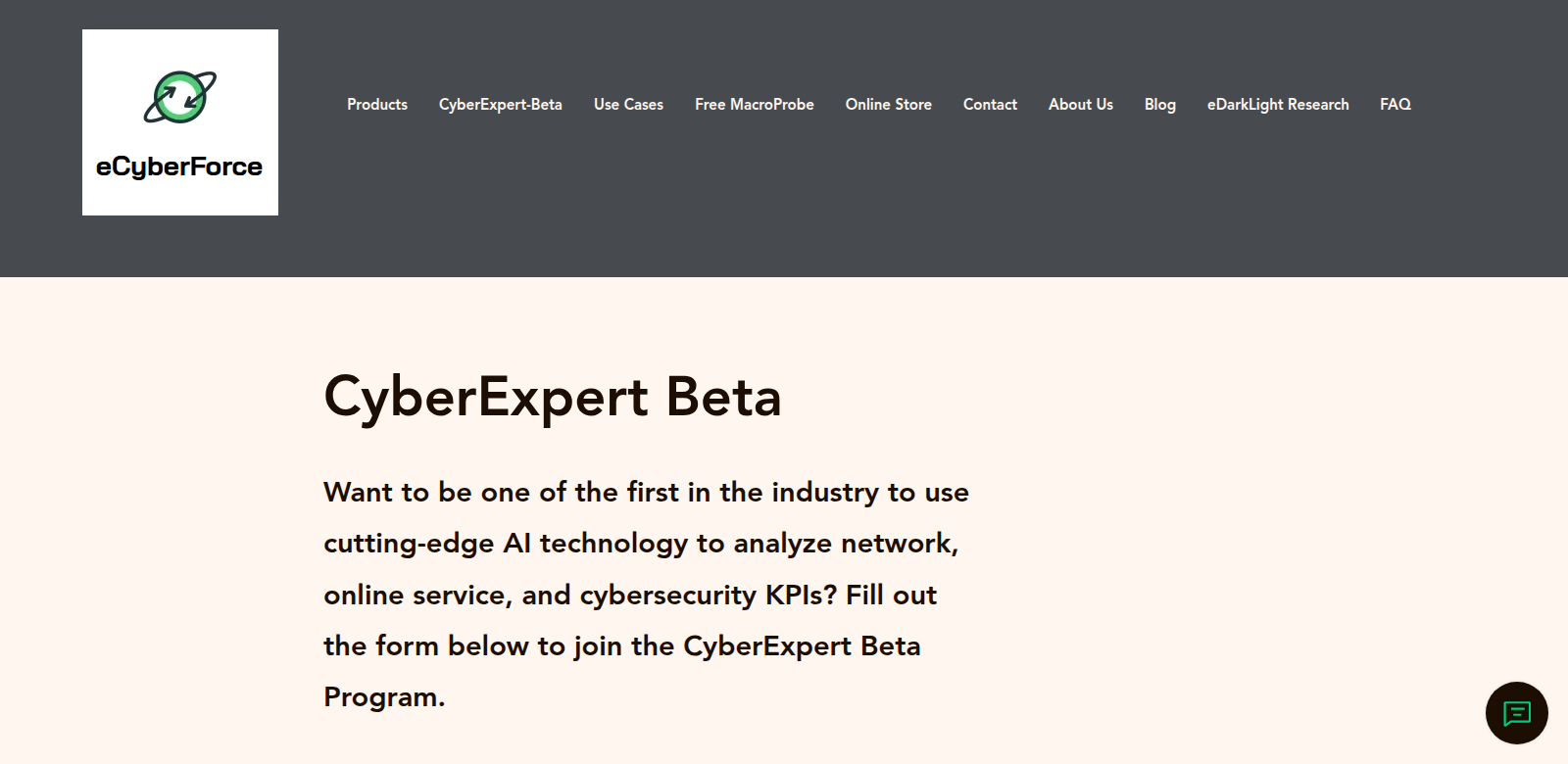Open the Use Cases page
Viewport: 1568px width, 764px height.
click(628, 104)
